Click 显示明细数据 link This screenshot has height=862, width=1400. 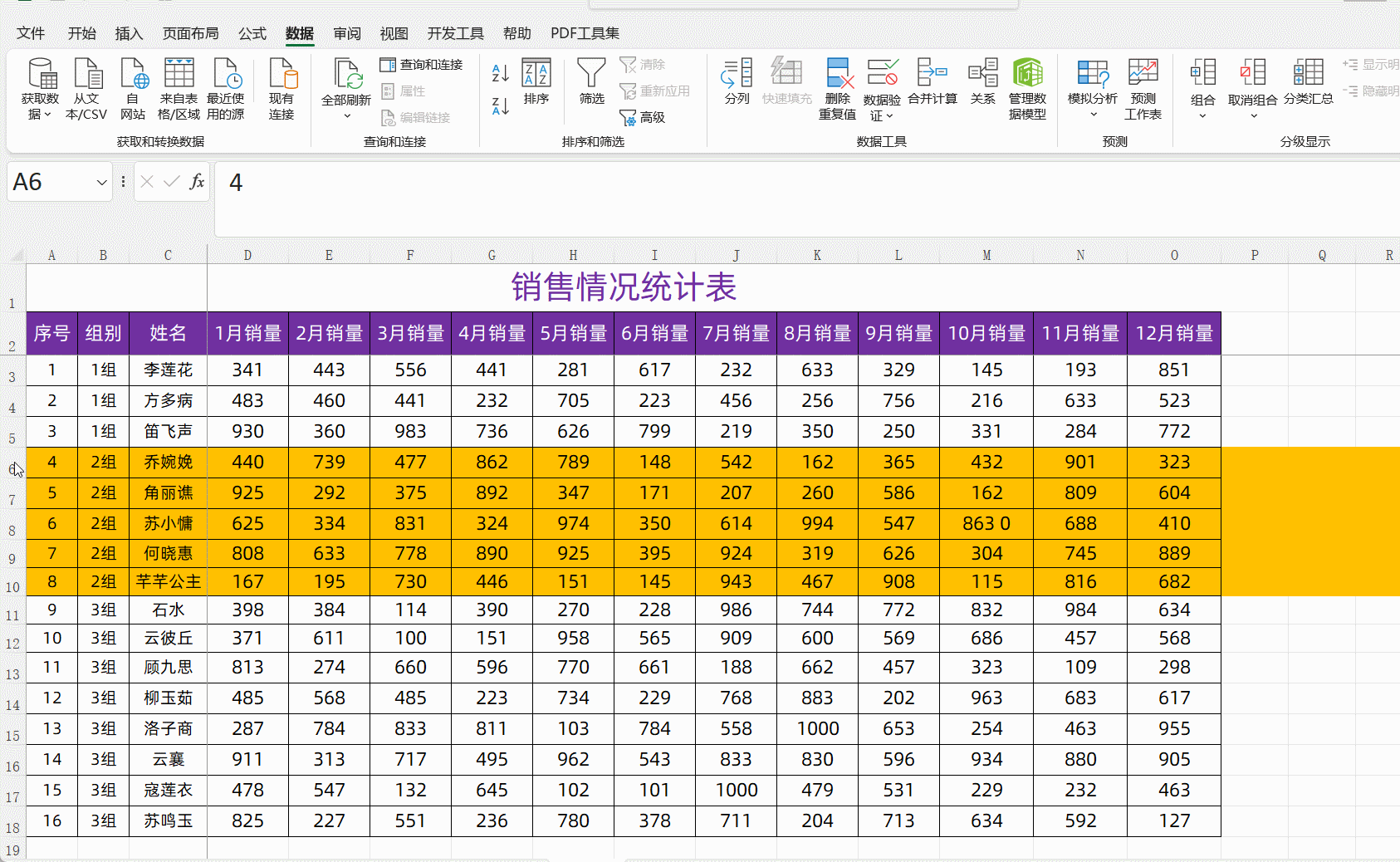click(1370, 65)
